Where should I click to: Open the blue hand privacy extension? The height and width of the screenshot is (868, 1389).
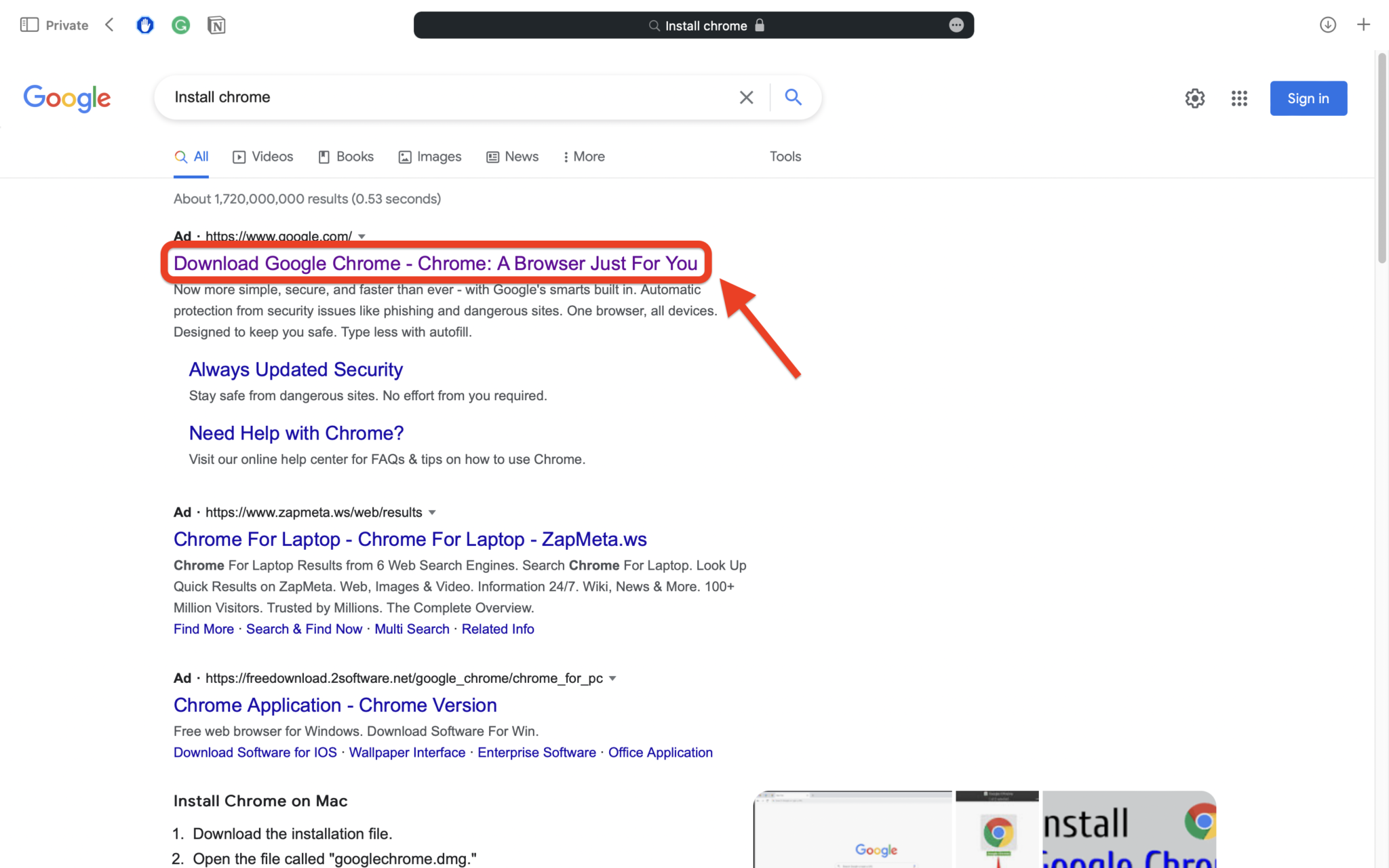[x=145, y=25]
